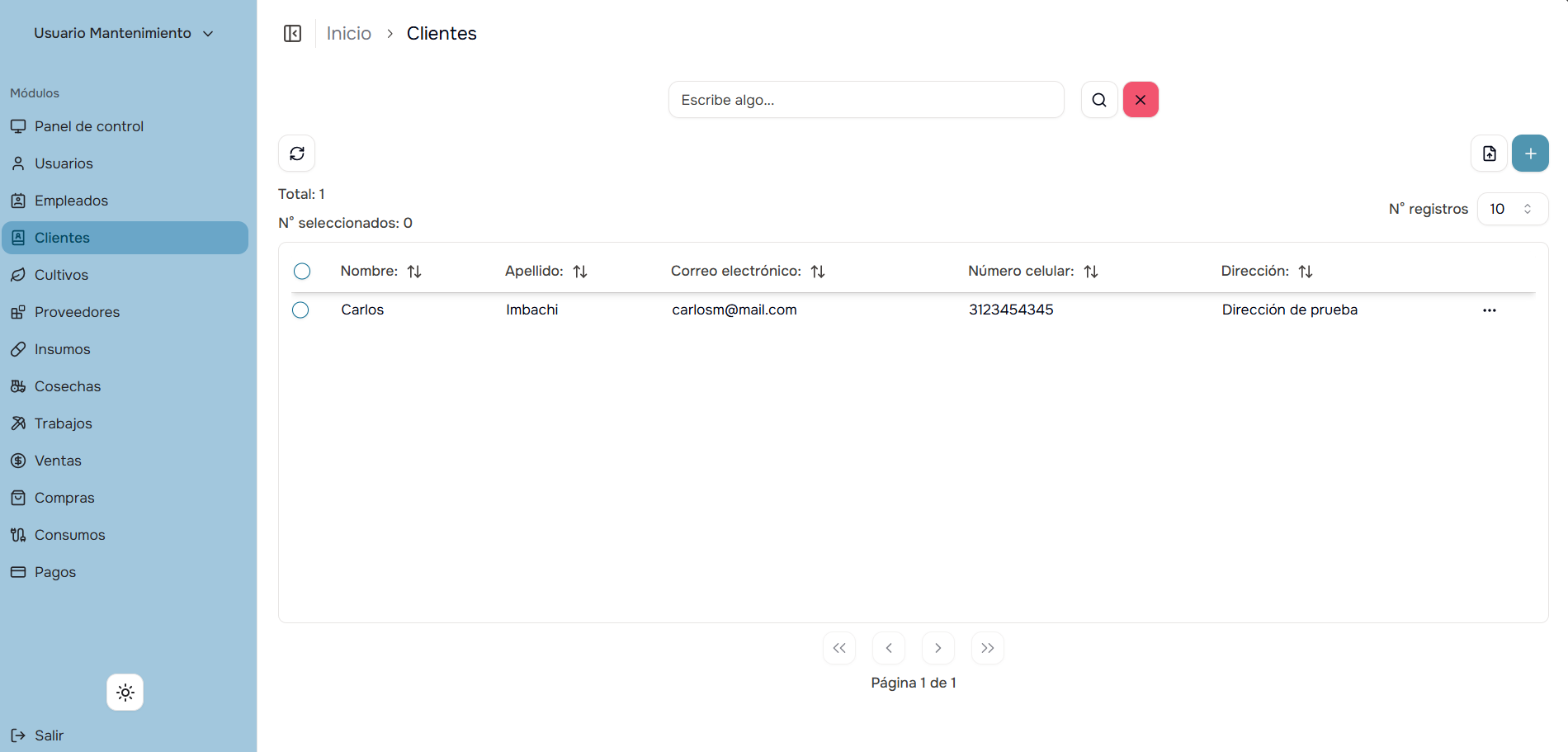This screenshot has height=752, width=1568.
Task: Sort by Correo electrónico column
Action: (x=818, y=272)
